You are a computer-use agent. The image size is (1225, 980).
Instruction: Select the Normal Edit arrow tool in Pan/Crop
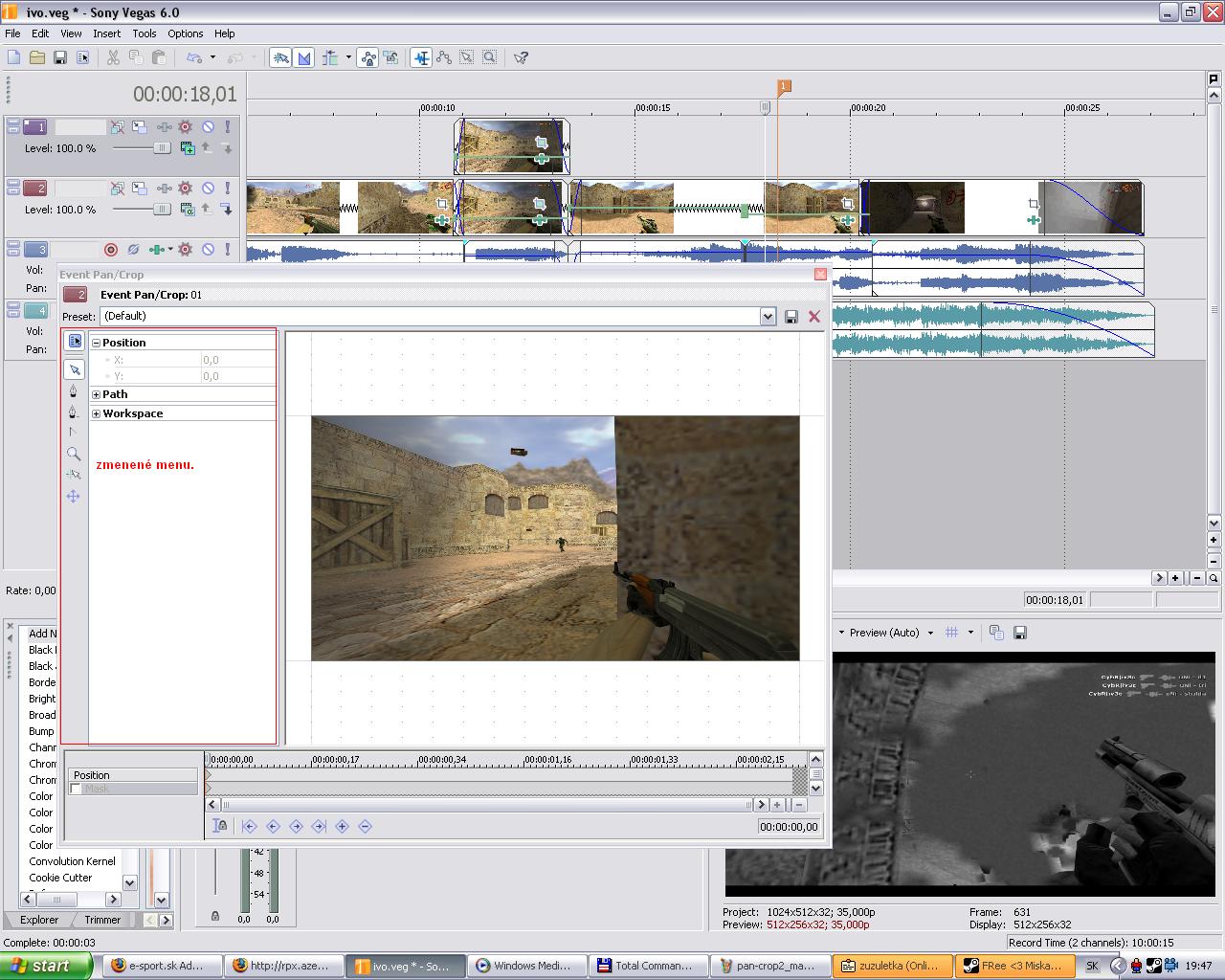coord(75,369)
